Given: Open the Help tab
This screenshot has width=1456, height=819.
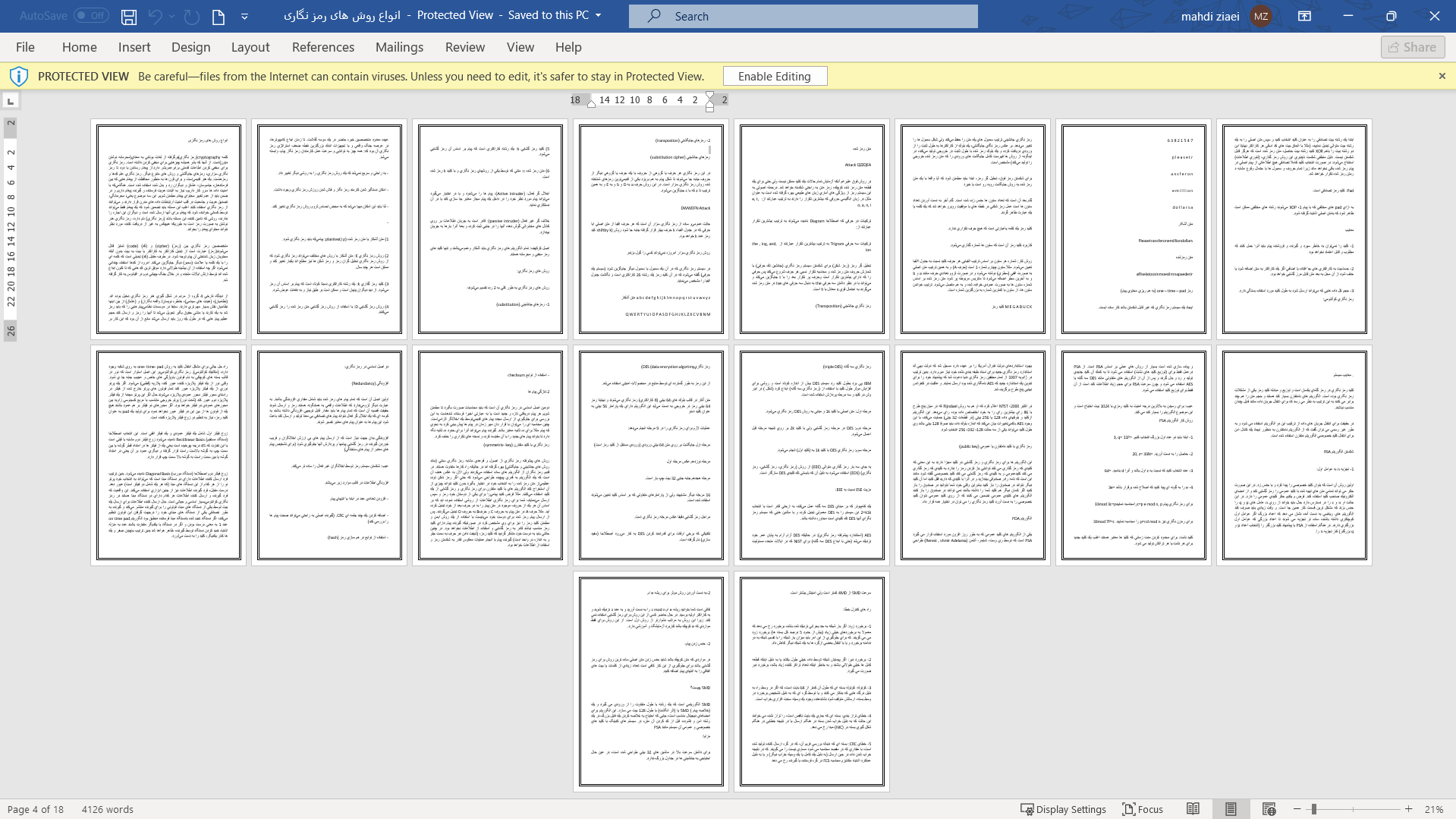Looking at the screenshot, I should pos(568,47).
